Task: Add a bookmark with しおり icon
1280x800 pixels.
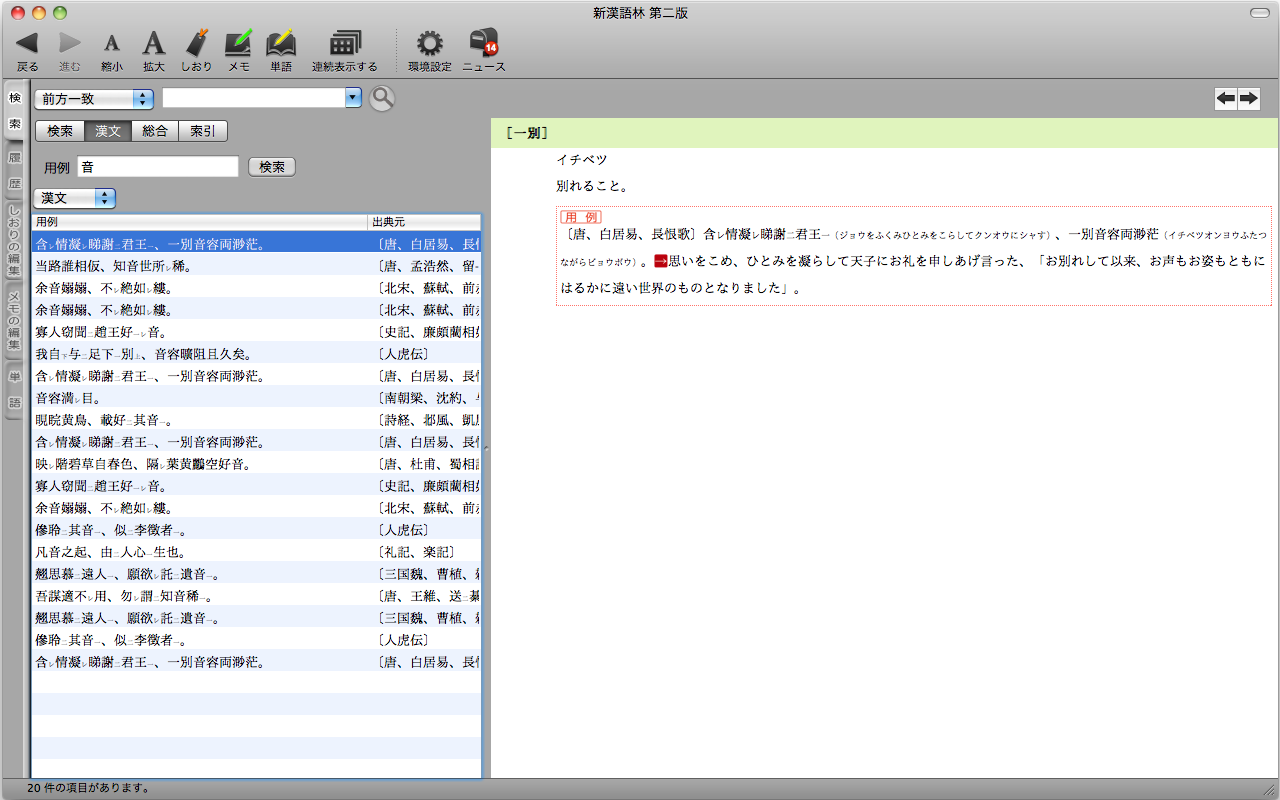Action: pyautogui.click(x=197, y=44)
